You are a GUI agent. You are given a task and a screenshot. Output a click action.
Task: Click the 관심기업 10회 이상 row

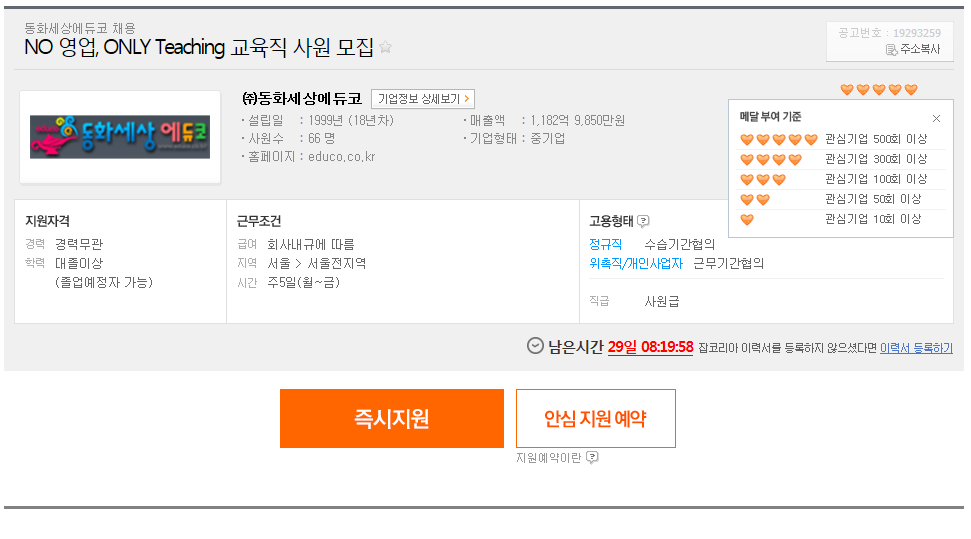click(842, 219)
